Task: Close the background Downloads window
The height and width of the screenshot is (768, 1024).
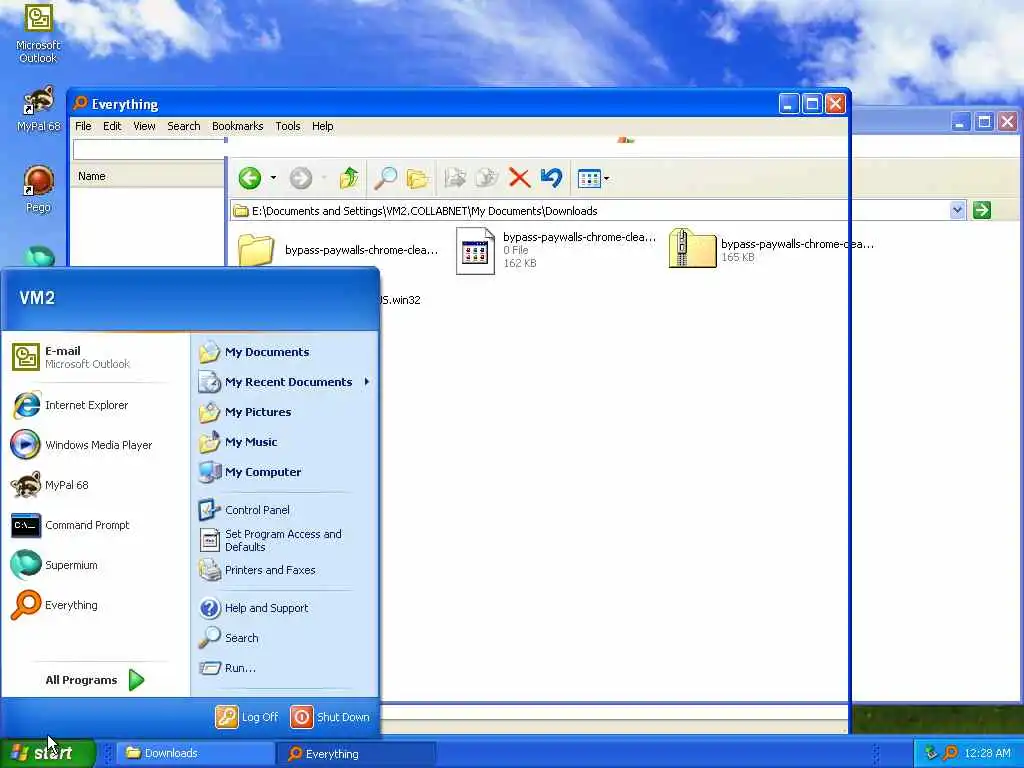Action: click(x=1008, y=121)
